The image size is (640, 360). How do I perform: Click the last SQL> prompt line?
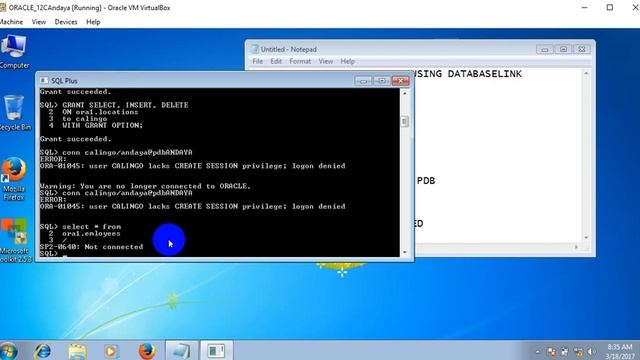tap(53, 253)
